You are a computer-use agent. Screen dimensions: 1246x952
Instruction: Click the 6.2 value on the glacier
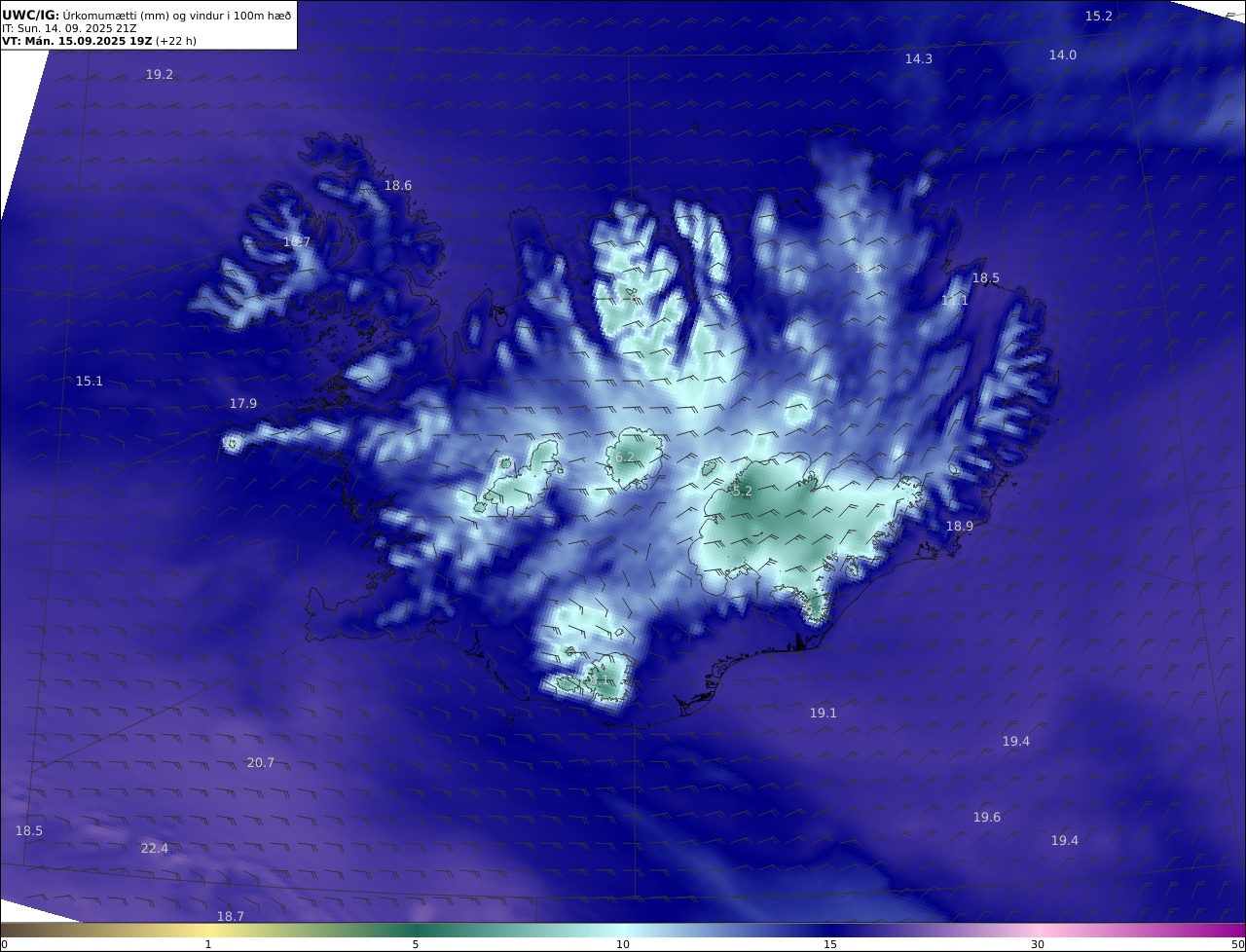click(x=625, y=458)
